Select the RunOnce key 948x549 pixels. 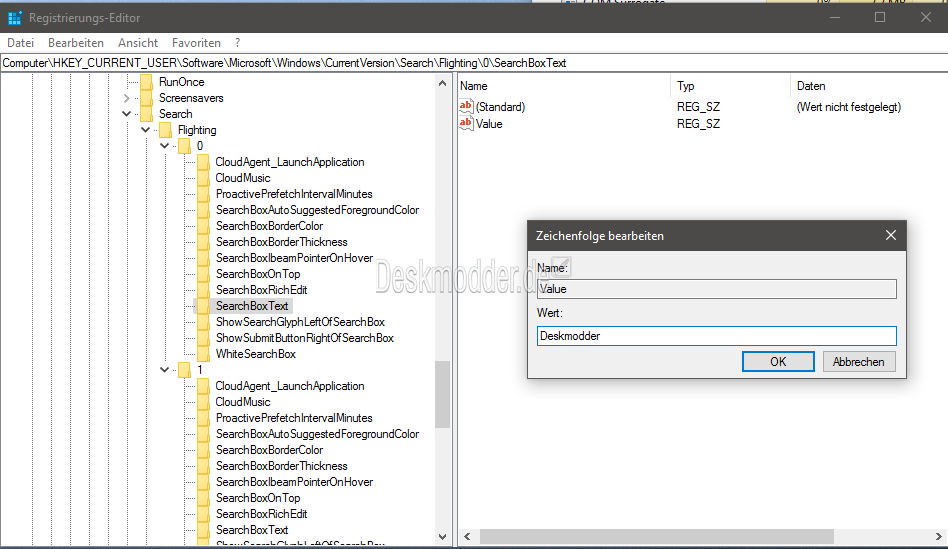(181, 82)
